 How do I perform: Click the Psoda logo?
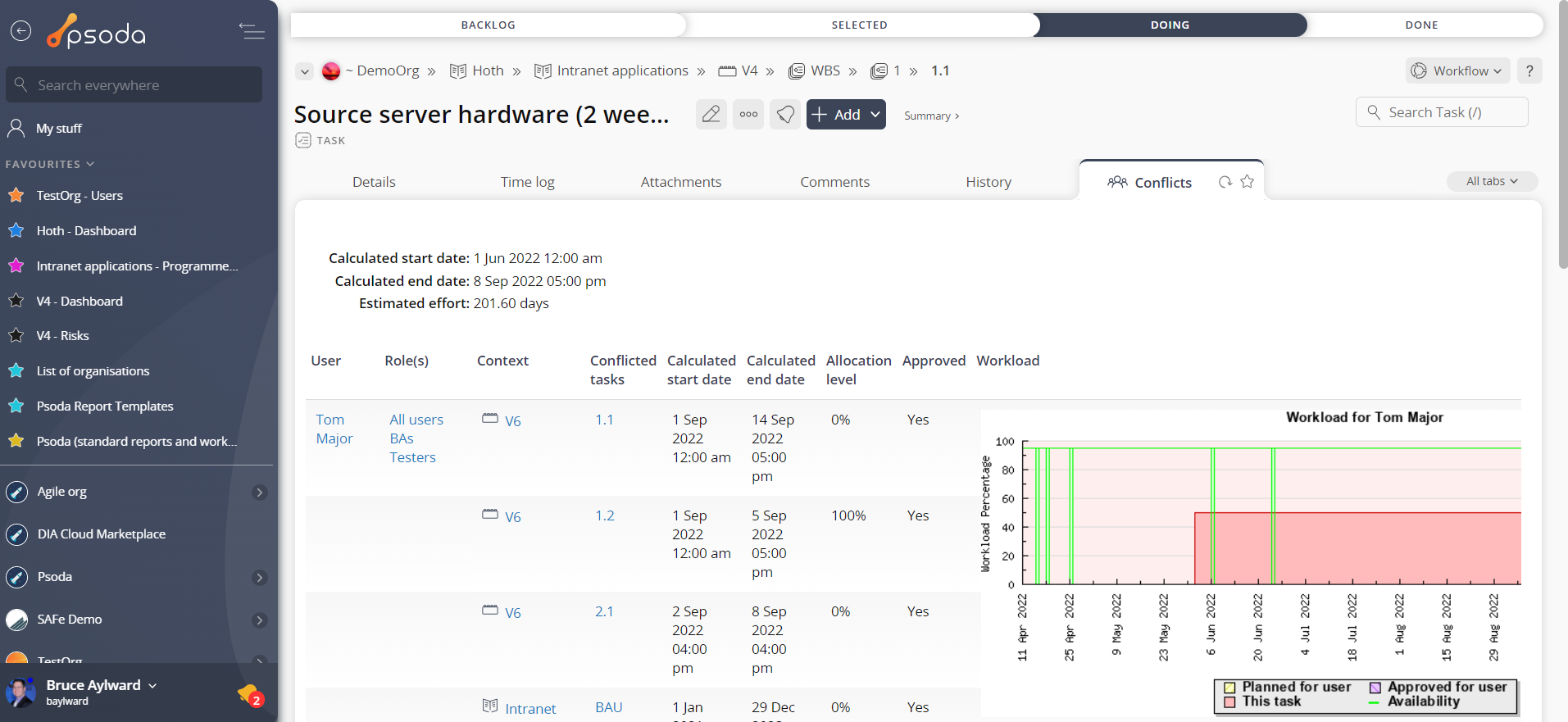point(97,31)
